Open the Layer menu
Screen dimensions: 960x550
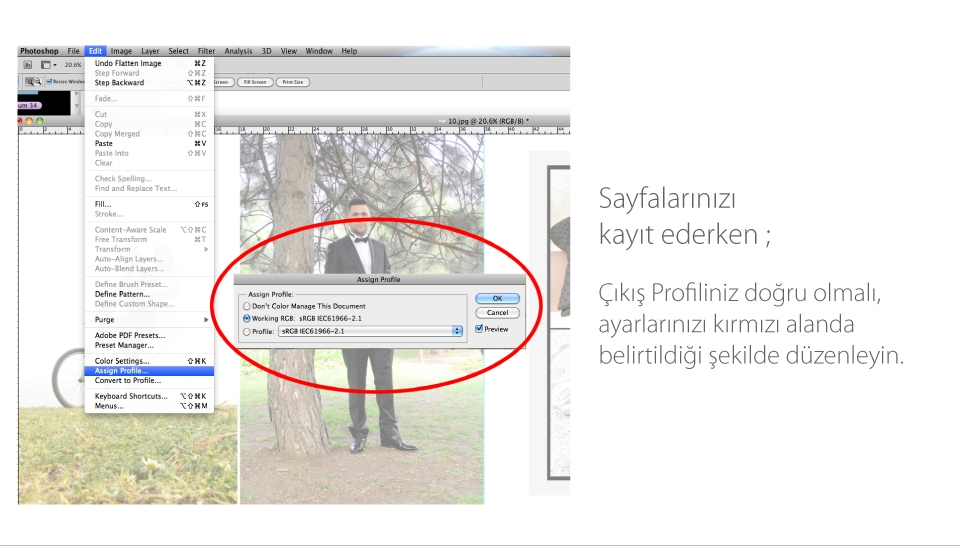click(x=150, y=51)
